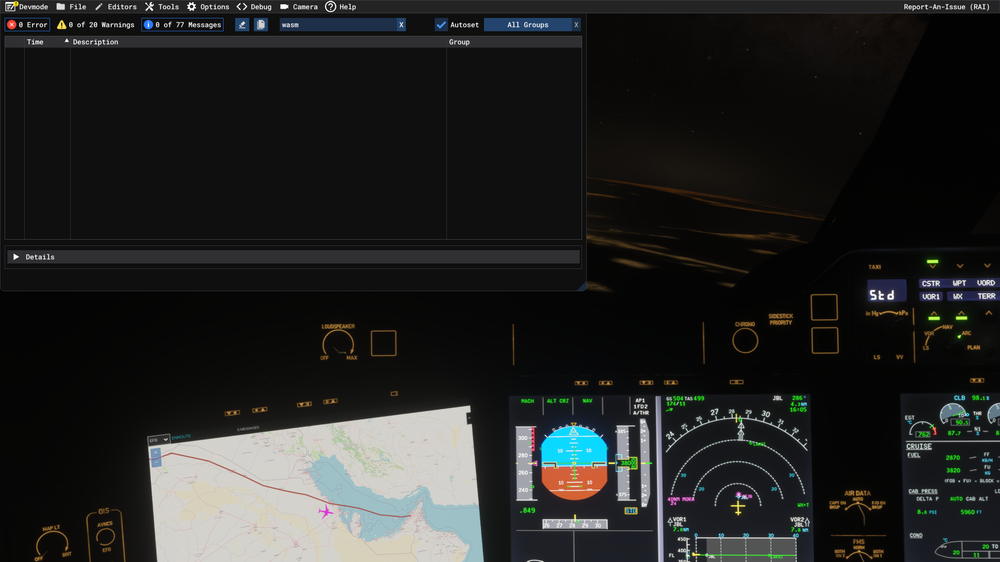Screen dimensions: 1000x562
Task: Toggle the Warnings filter button
Action: click(x=95, y=25)
